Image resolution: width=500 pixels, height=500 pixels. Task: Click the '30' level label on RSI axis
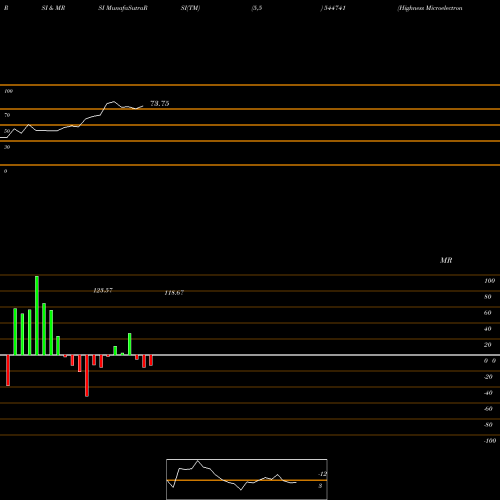click(7, 147)
